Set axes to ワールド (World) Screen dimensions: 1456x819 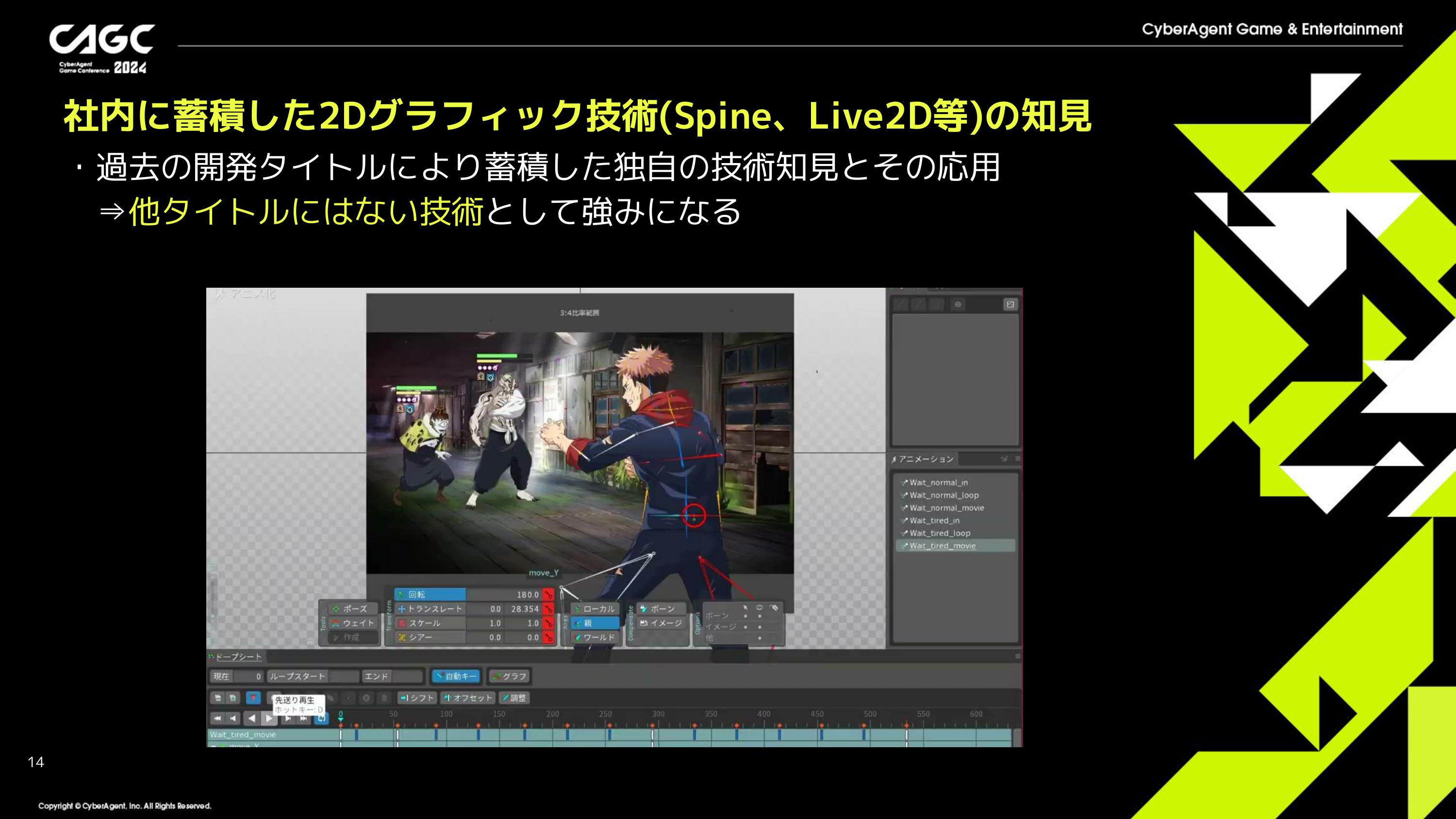[595, 637]
